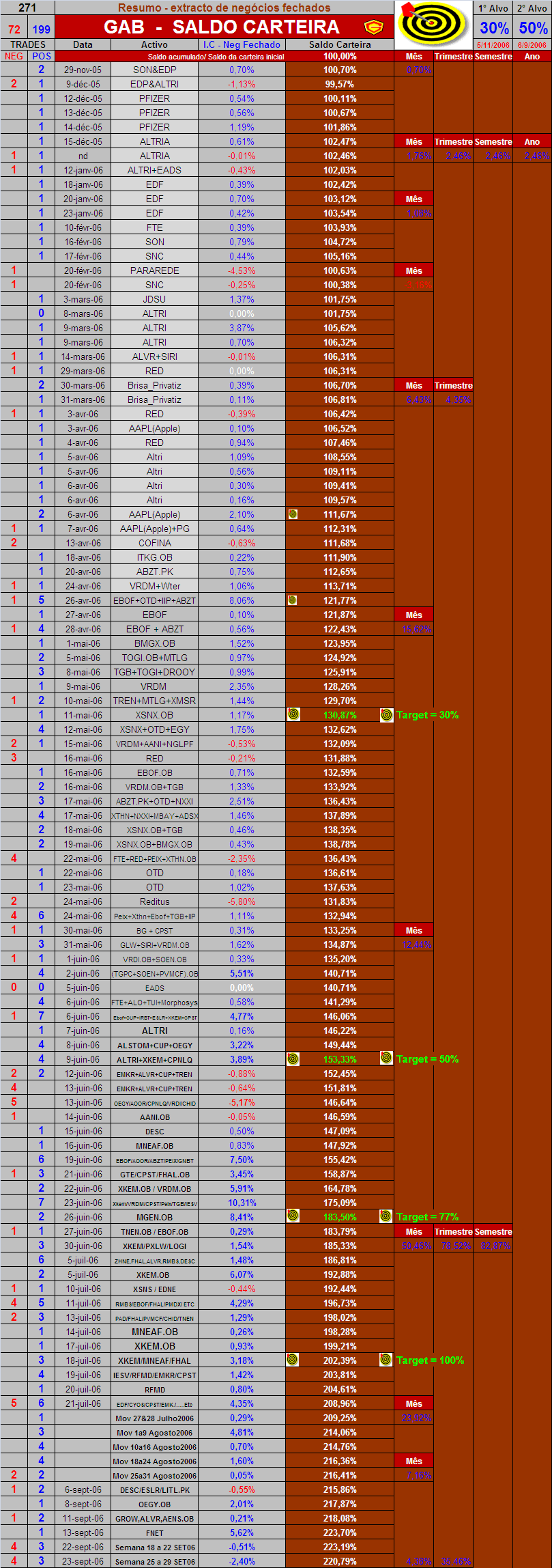Select the final balance '220,79%'
The width and height of the screenshot is (552, 1568).
(x=340, y=1561)
